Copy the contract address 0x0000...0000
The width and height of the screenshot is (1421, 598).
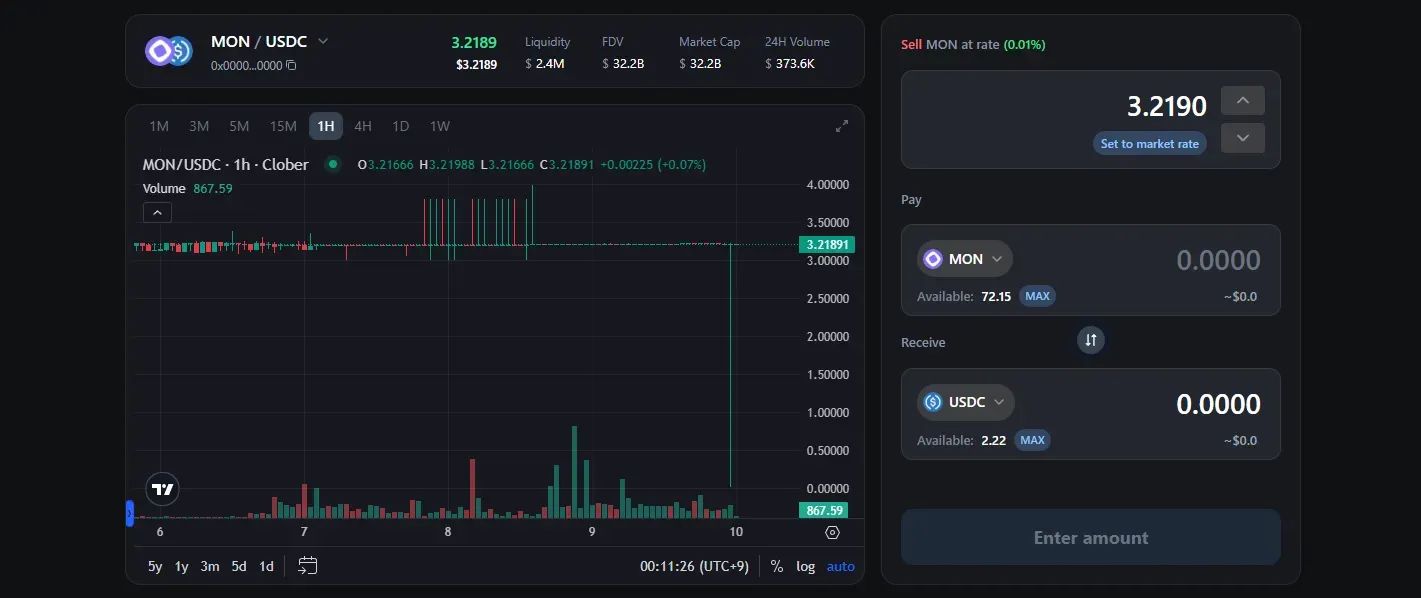[291, 65]
